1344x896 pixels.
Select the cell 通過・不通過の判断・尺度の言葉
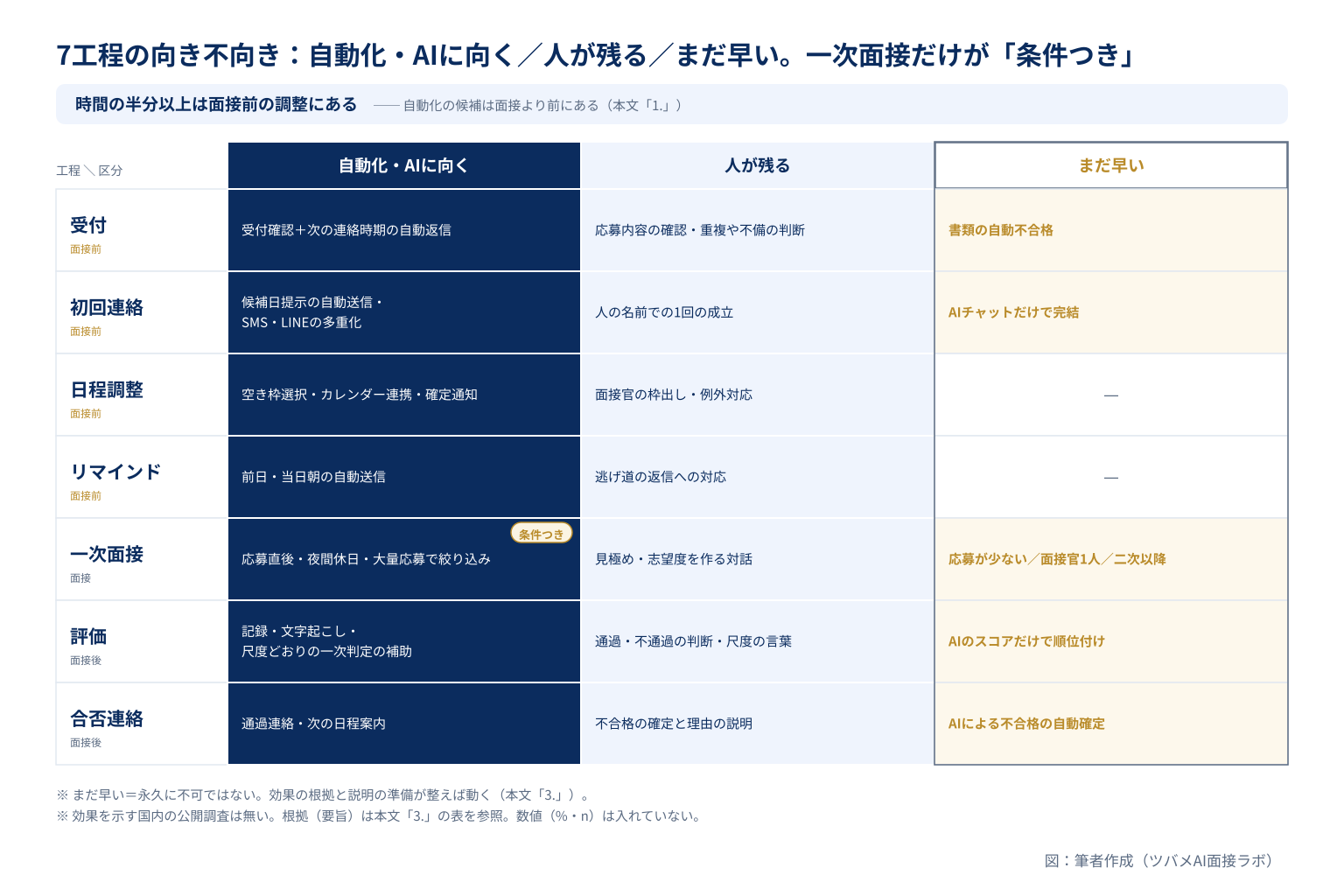coord(758,641)
